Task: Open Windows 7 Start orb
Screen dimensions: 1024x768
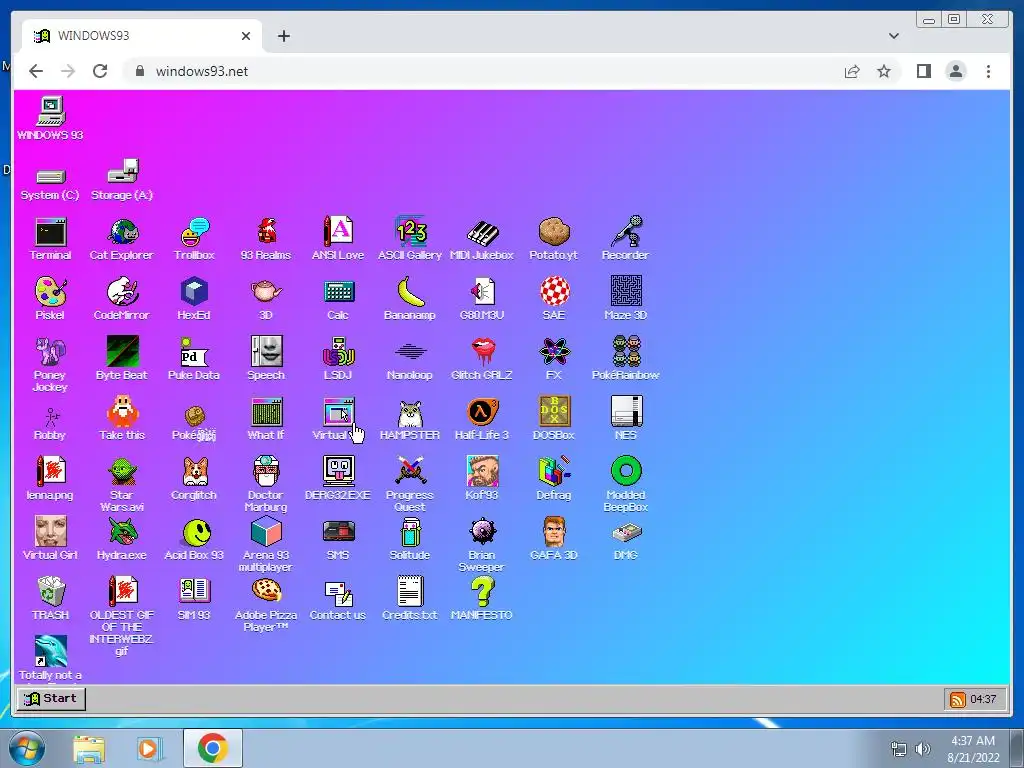Action: 27,748
